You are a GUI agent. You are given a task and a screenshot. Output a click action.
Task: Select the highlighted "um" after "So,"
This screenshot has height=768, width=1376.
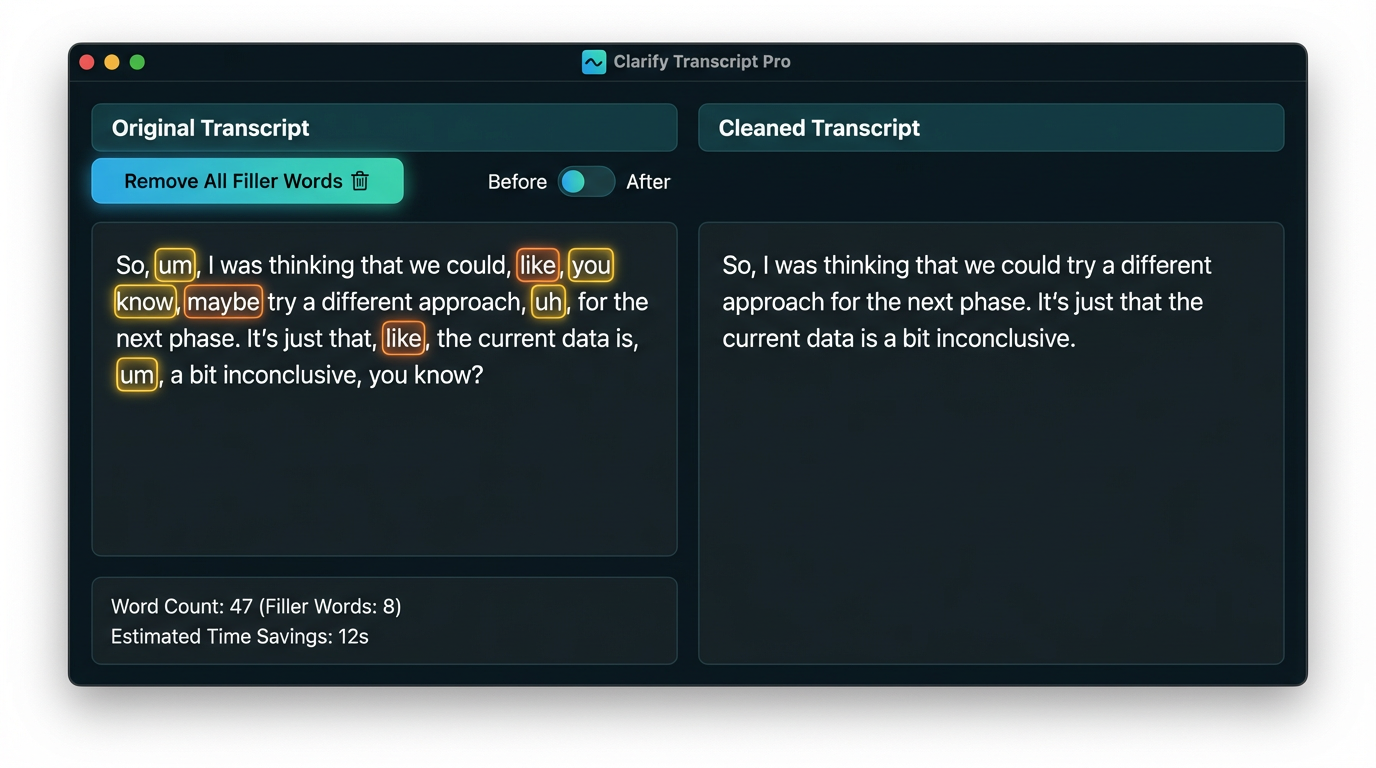coord(175,265)
